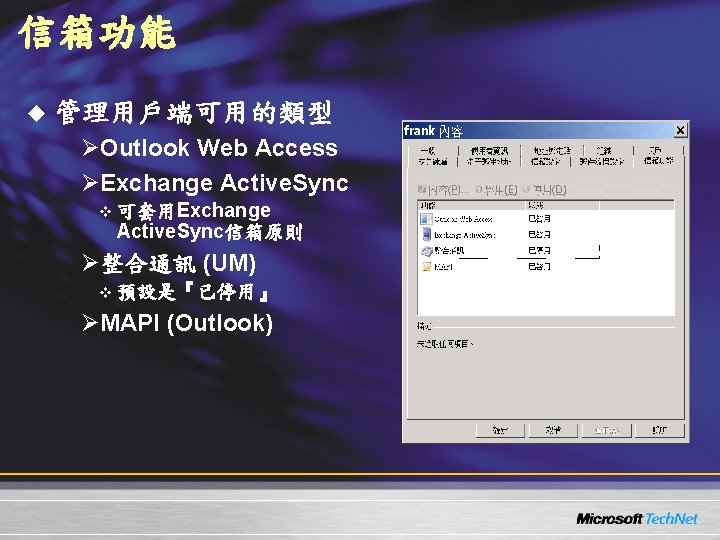Screen dimensions: 720x540
Task: Open the 使用者資訊 tab
Action: (489, 151)
